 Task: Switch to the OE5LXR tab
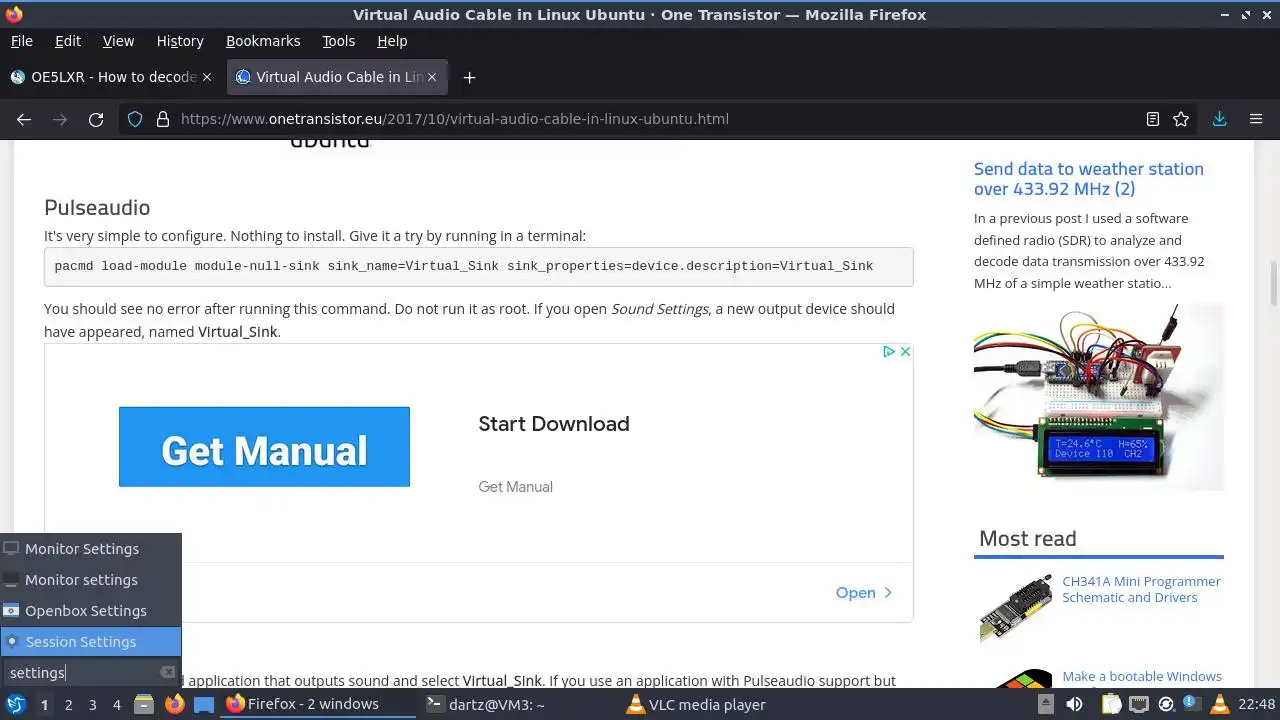(x=110, y=77)
